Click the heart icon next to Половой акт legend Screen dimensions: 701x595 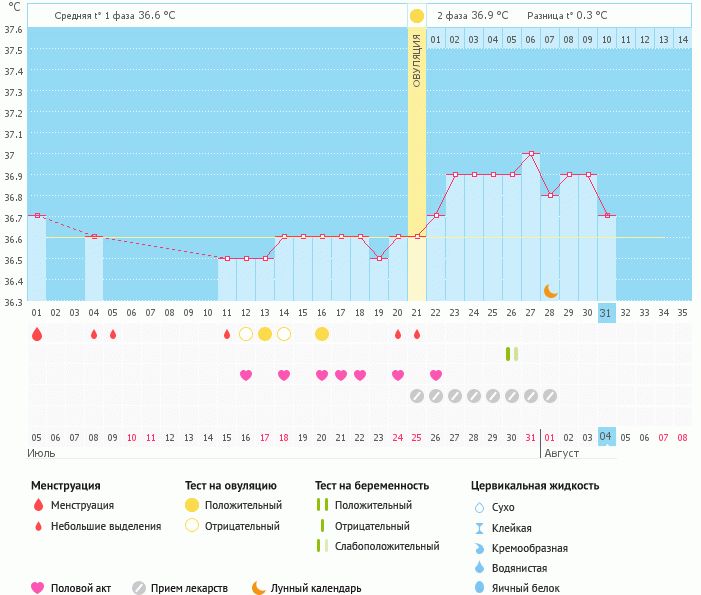[38, 588]
